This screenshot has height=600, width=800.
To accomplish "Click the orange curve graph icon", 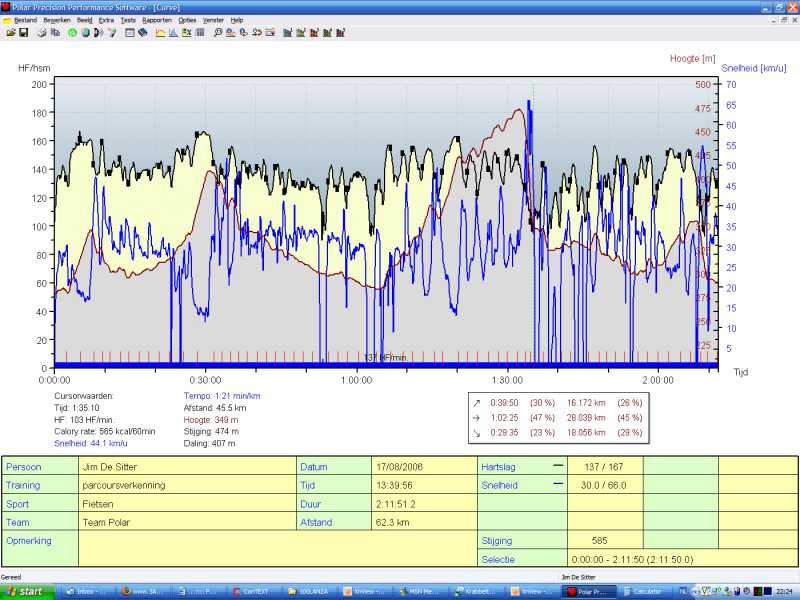I will coord(160,33).
